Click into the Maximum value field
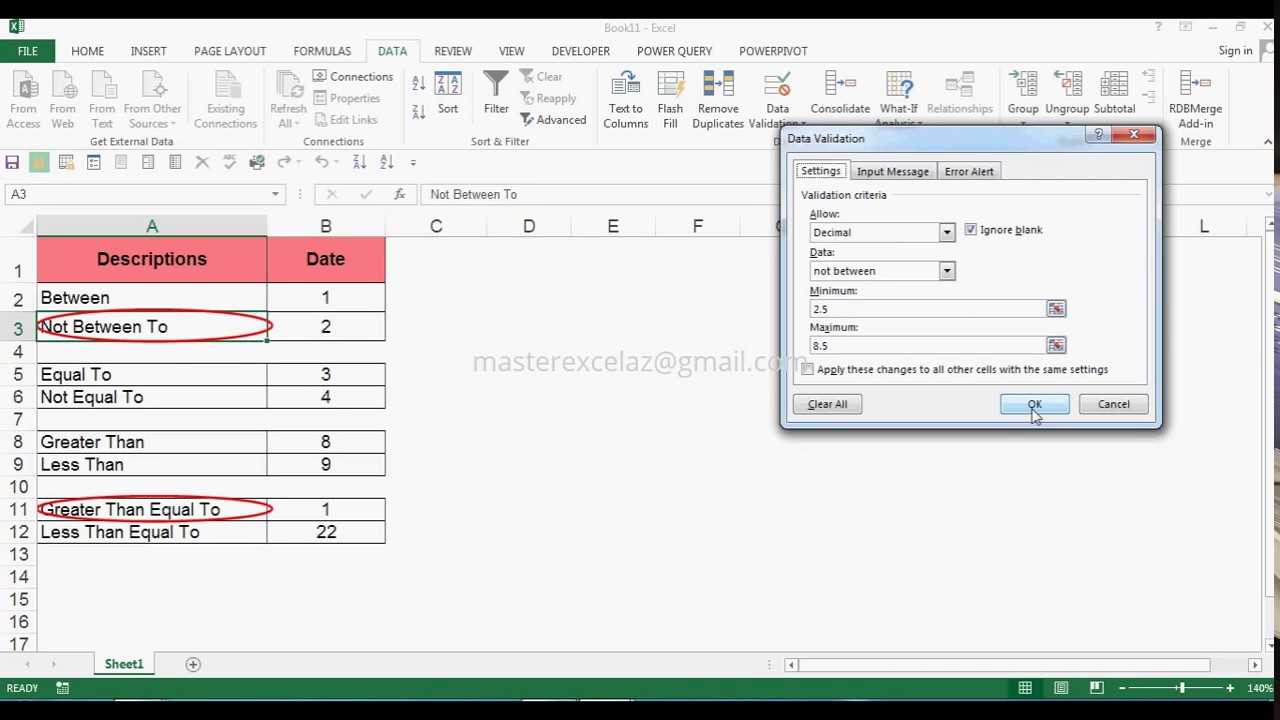The image size is (1280, 720). (x=928, y=345)
